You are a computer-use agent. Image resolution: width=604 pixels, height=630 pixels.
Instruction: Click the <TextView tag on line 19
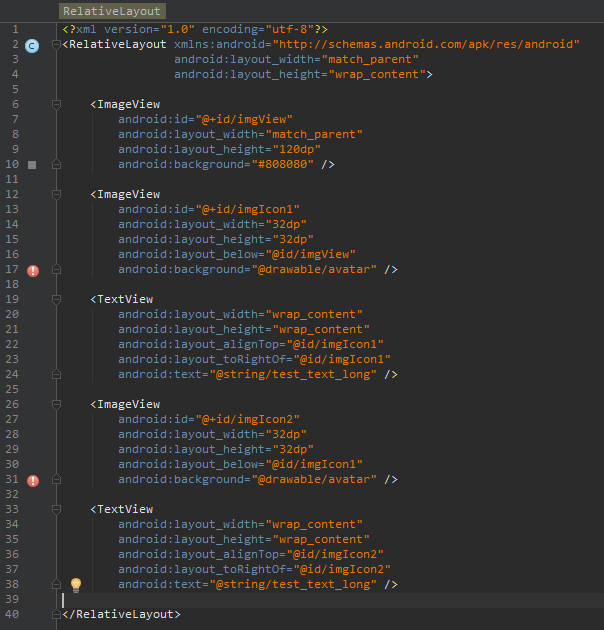click(122, 299)
